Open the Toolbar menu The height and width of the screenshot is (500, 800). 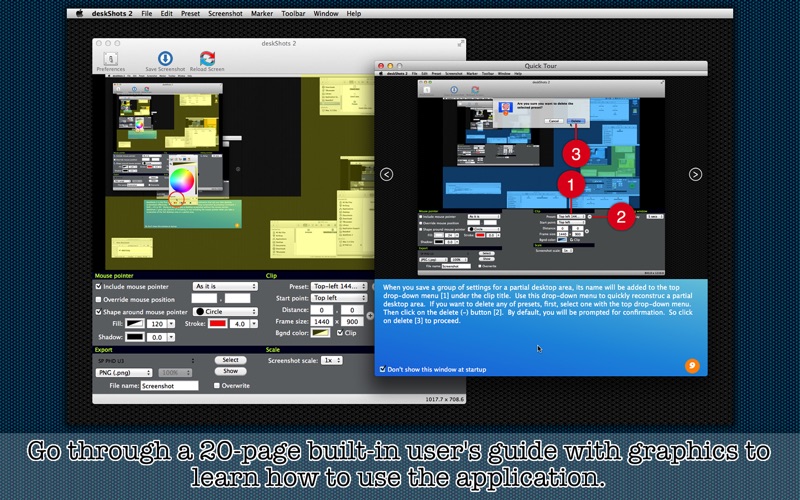pos(293,14)
